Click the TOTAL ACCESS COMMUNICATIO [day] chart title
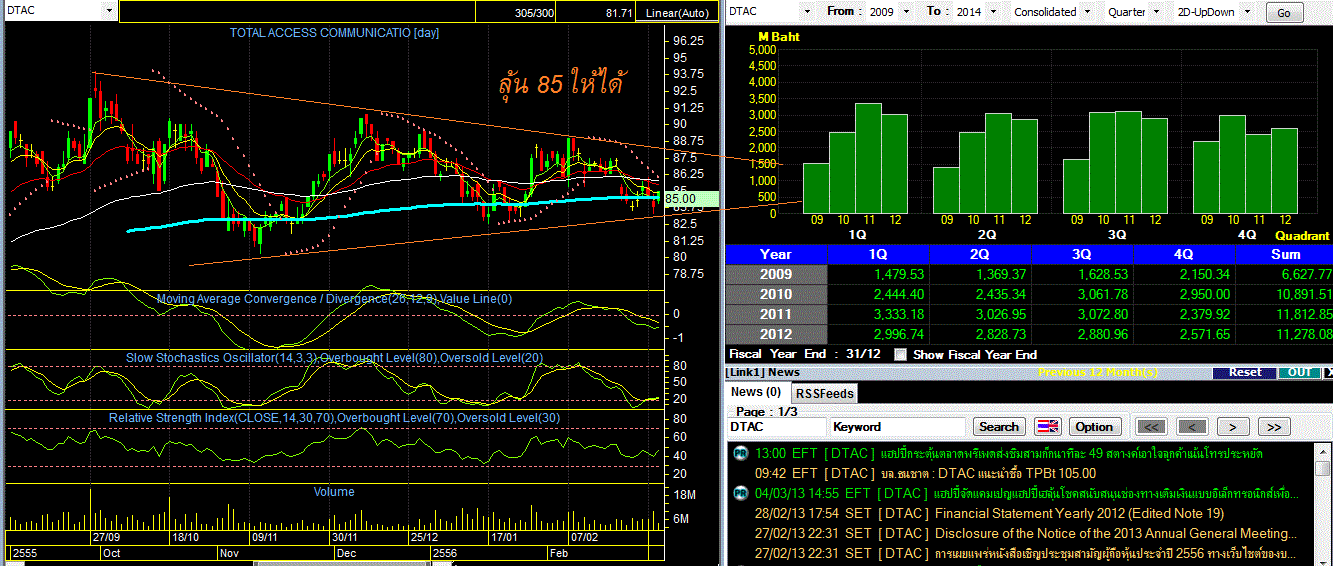Image resolution: width=1333 pixels, height=566 pixels. pos(334,33)
